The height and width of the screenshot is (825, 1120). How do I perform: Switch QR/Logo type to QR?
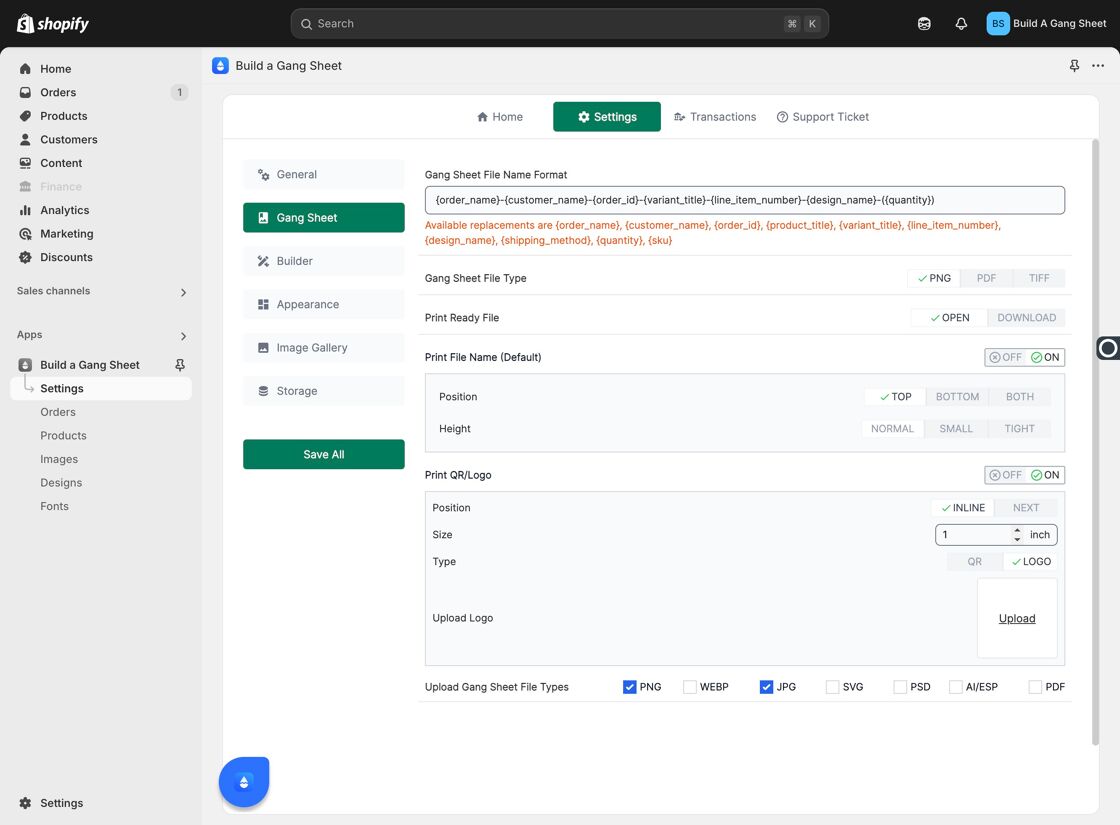tap(974, 561)
